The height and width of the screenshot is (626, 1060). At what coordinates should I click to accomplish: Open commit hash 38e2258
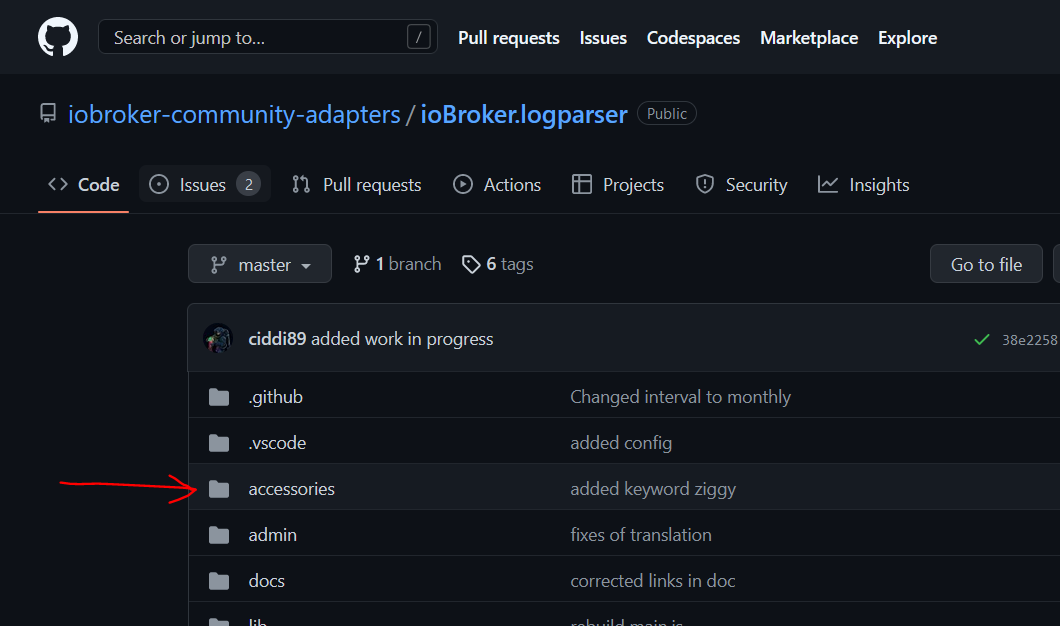coord(1030,340)
